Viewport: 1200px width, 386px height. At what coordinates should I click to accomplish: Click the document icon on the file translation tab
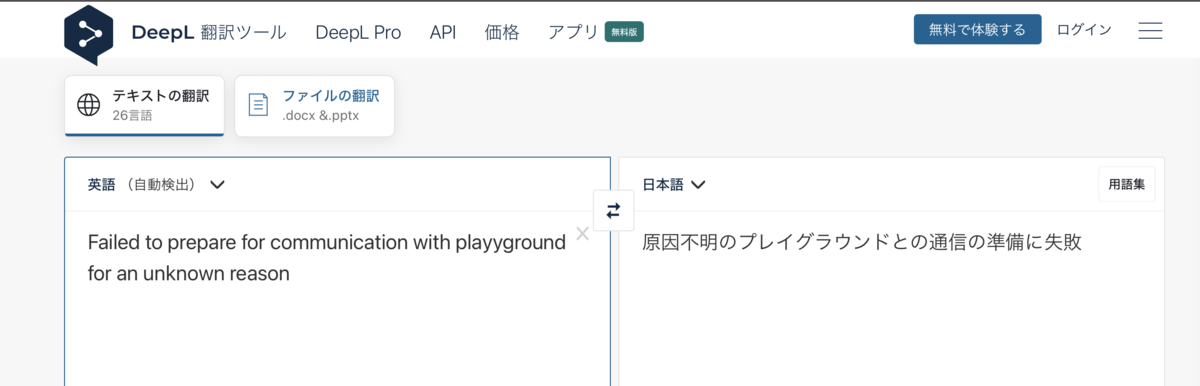tap(258, 105)
